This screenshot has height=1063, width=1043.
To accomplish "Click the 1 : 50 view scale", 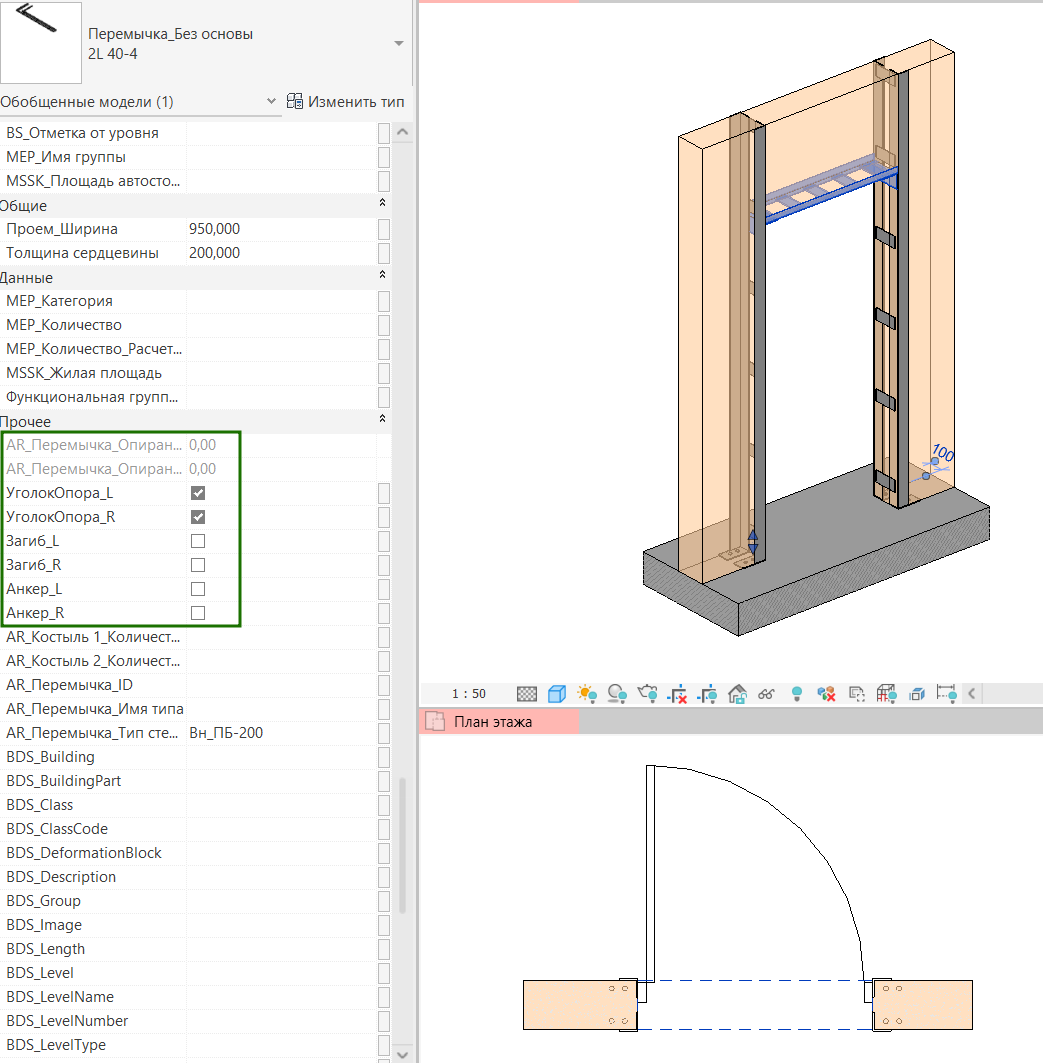I will [x=468, y=693].
